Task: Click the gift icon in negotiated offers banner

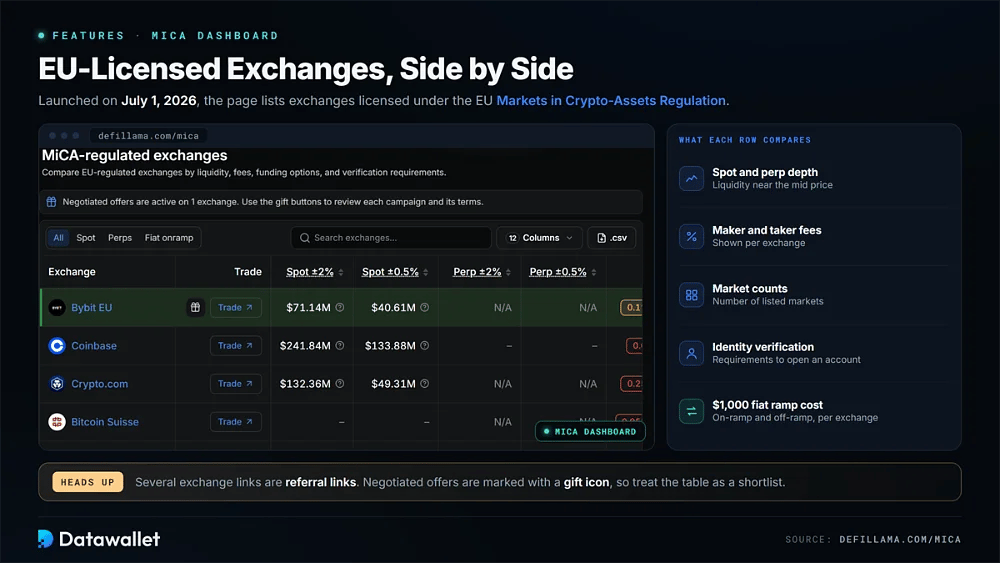Action: (51, 201)
